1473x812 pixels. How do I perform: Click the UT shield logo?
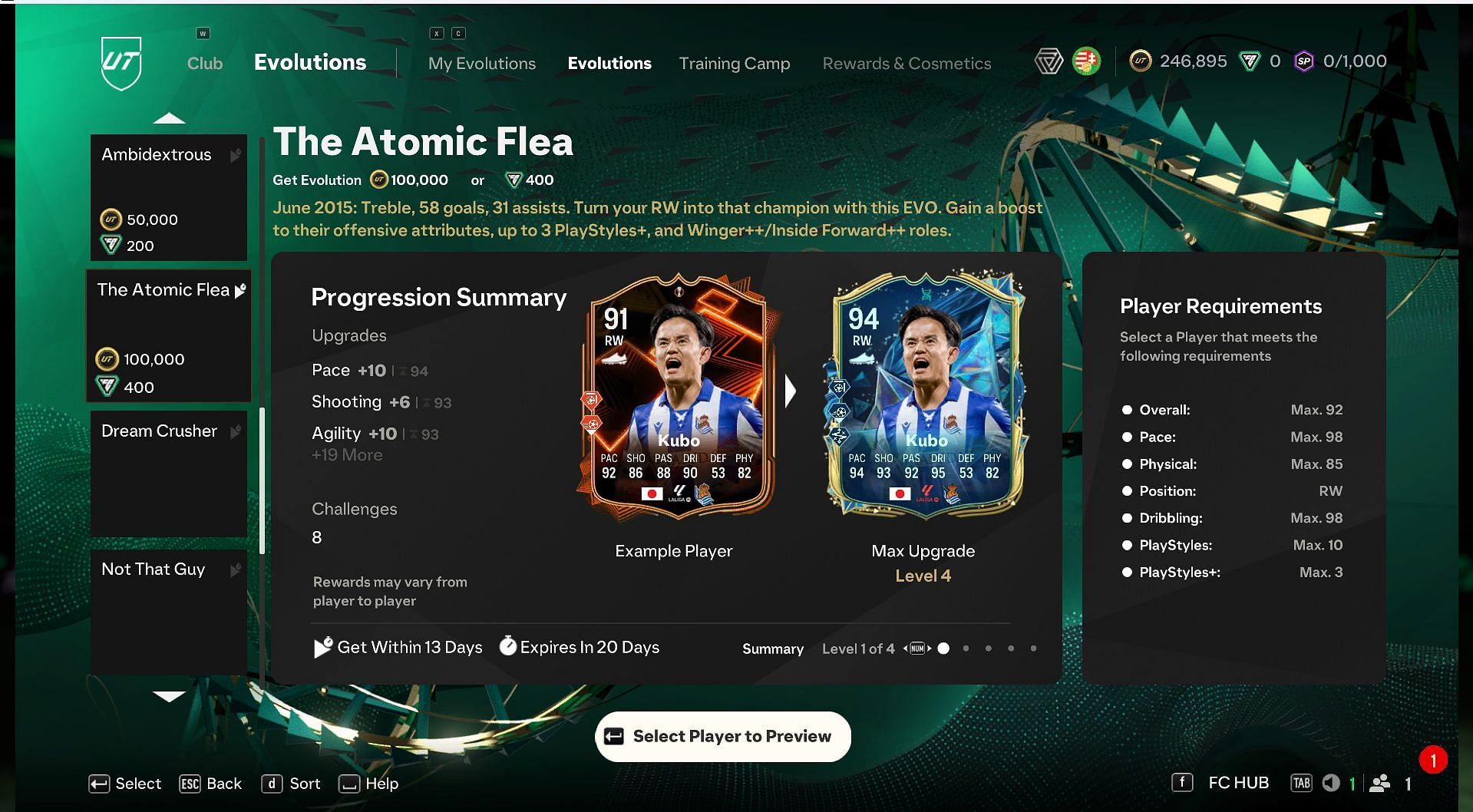click(121, 63)
